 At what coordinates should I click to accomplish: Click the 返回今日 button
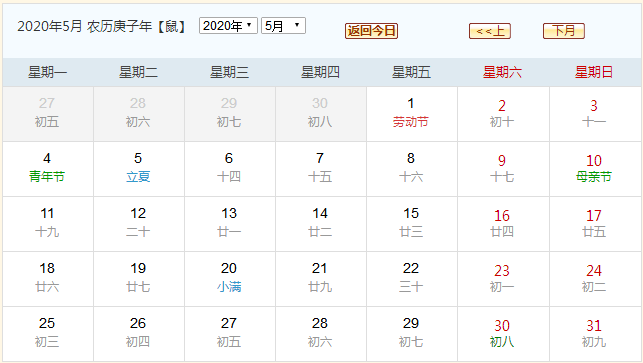coord(371,31)
